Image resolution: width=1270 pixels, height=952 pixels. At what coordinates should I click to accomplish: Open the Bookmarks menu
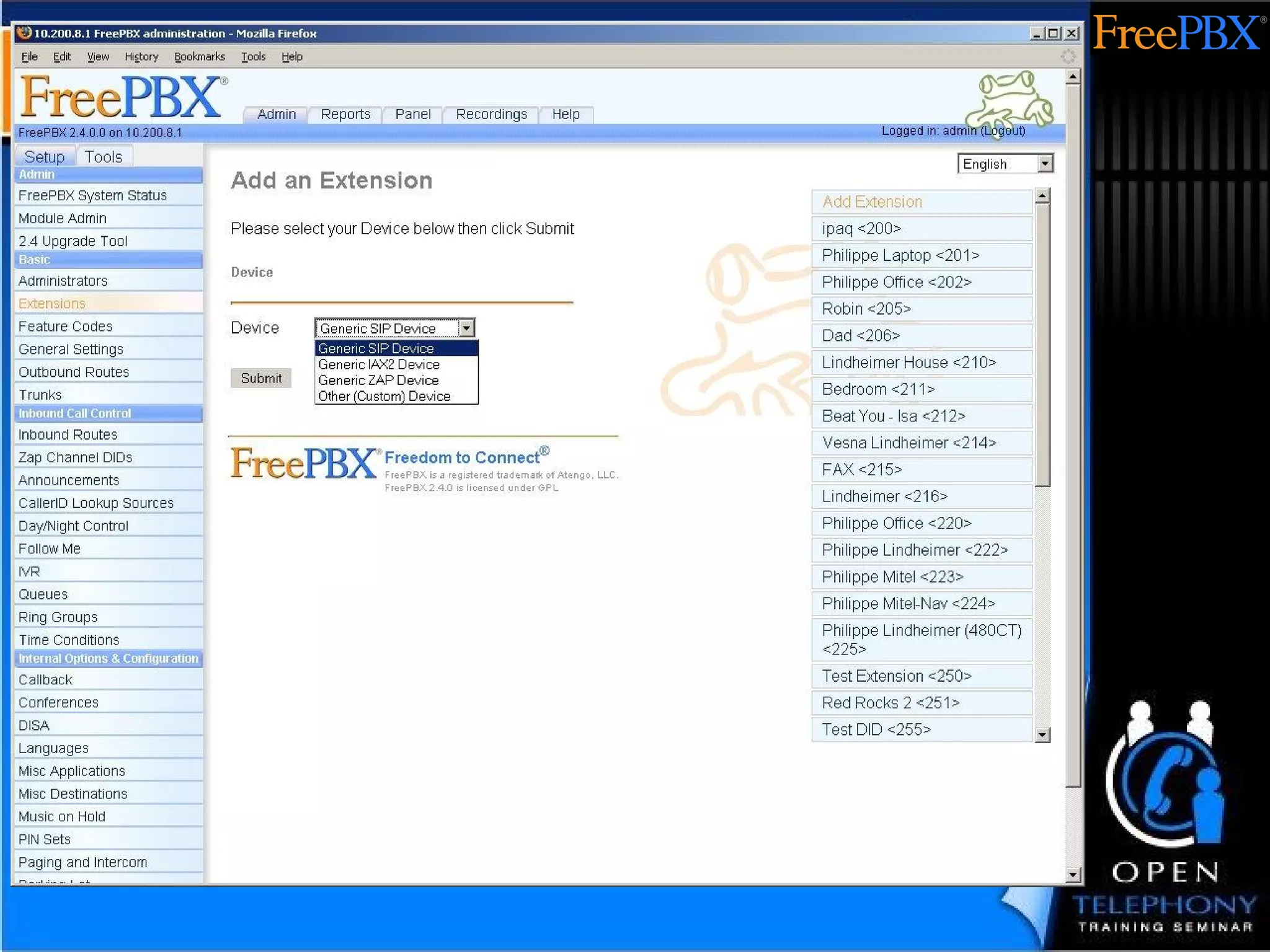click(x=199, y=57)
